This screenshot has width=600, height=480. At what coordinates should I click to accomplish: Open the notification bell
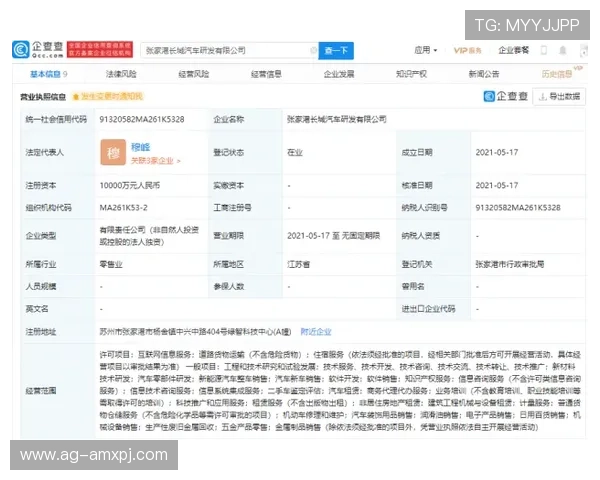(x=562, y=50)
